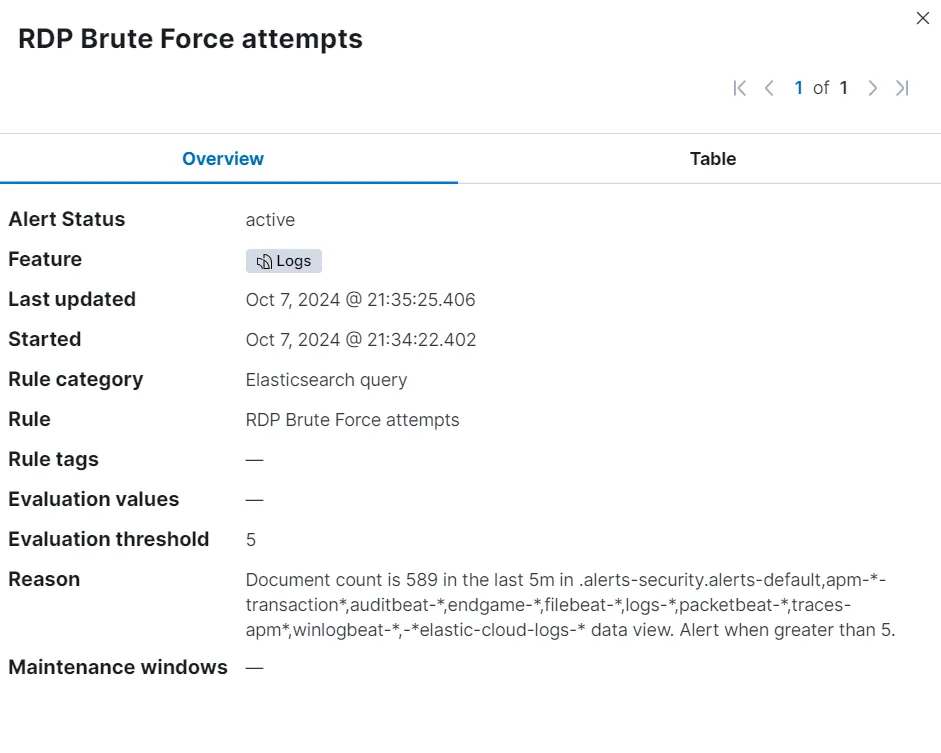Click the left chevron pagination arrow
Image resolution: width=941 pixels, height=753 pixels.
(770, 88)
